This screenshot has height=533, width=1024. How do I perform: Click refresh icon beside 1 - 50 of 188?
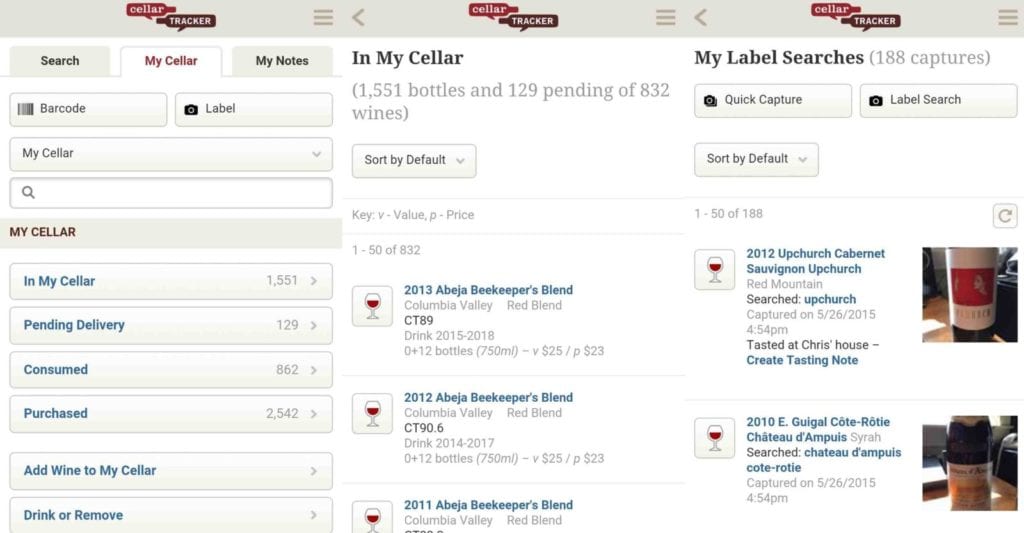click(1005, 215)
